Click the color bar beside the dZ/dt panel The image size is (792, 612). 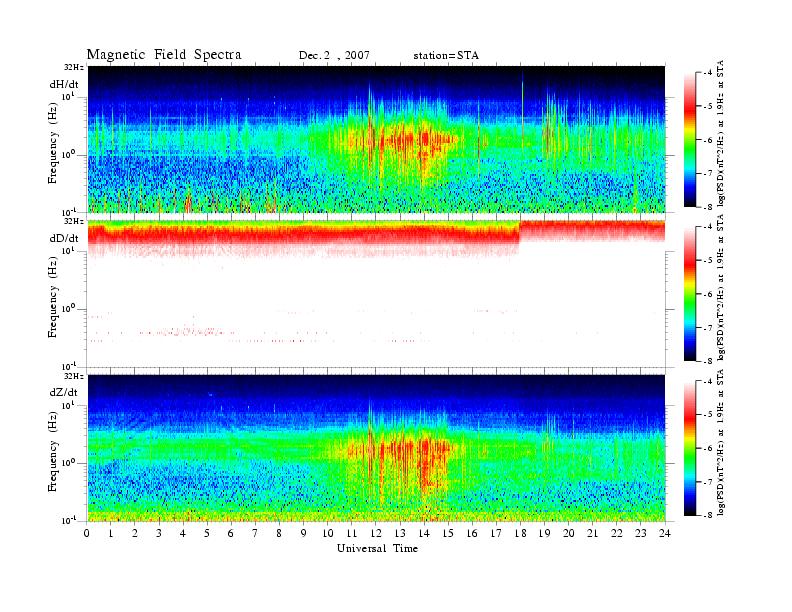(690, 448)
